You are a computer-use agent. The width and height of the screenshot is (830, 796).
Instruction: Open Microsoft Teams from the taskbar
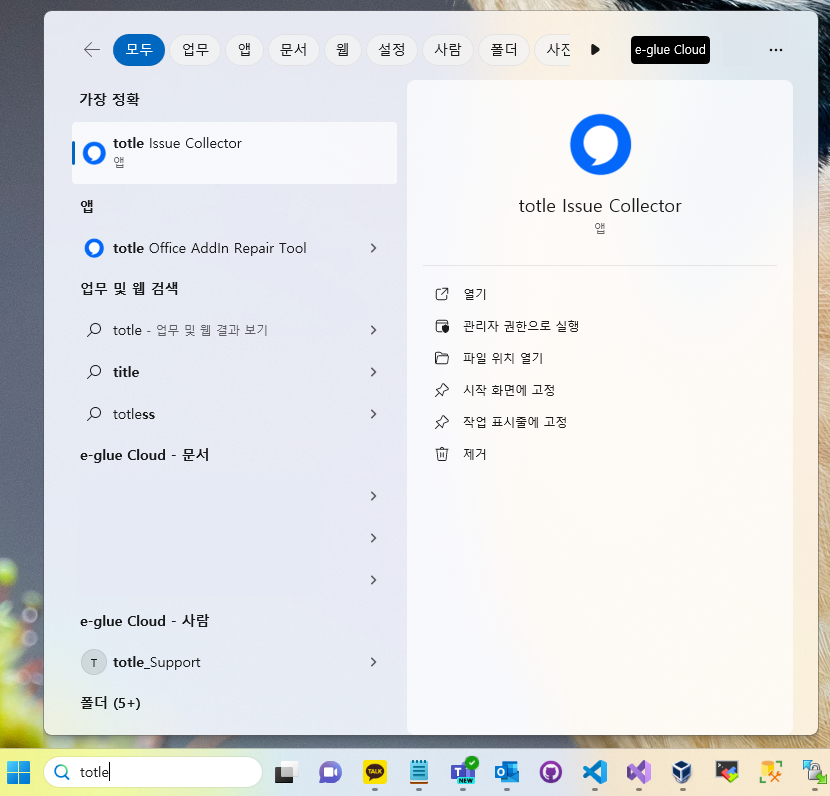(464, 771)
